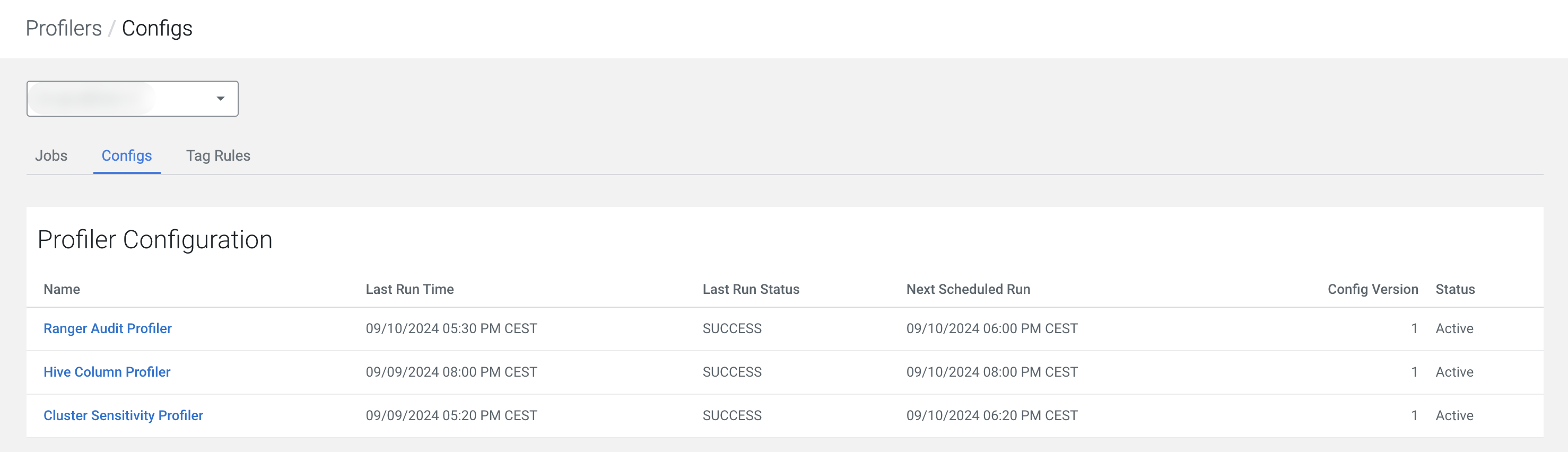Click the Profiler Configuration heading
1568x452 pixels.
click(154, 240)
